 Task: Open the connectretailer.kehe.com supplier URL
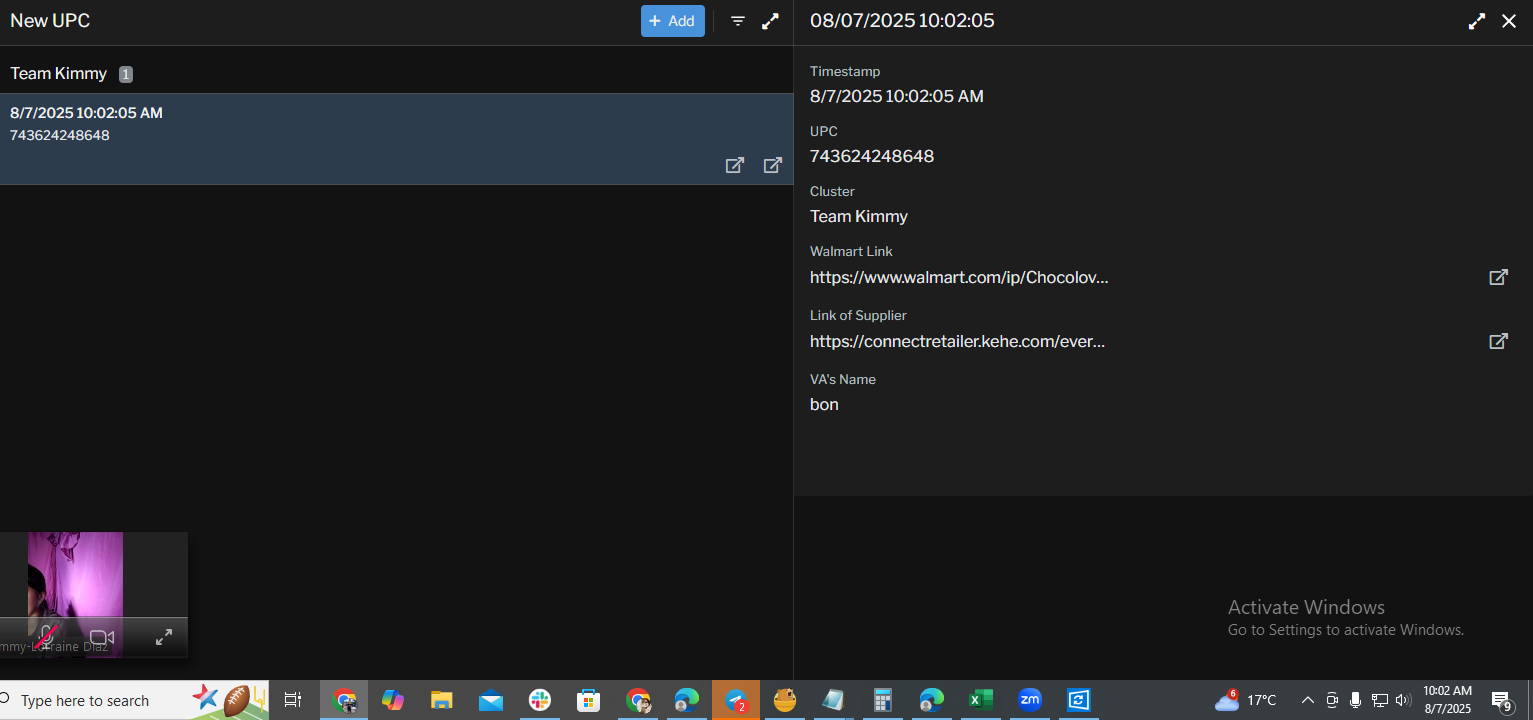[957, 341]
